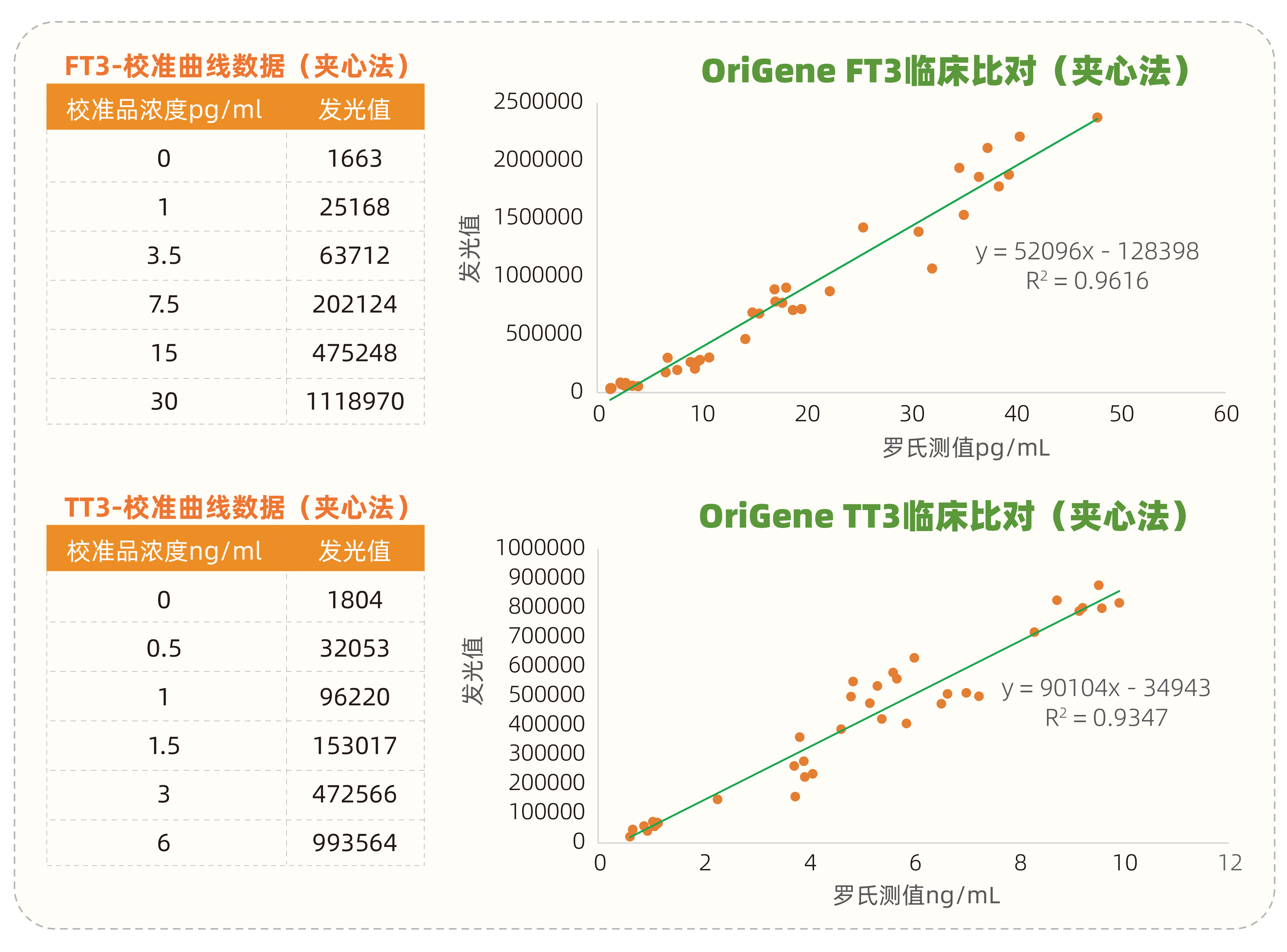
Task: Click the highest data point in TT3 chart
Action: pos(1099,586)
